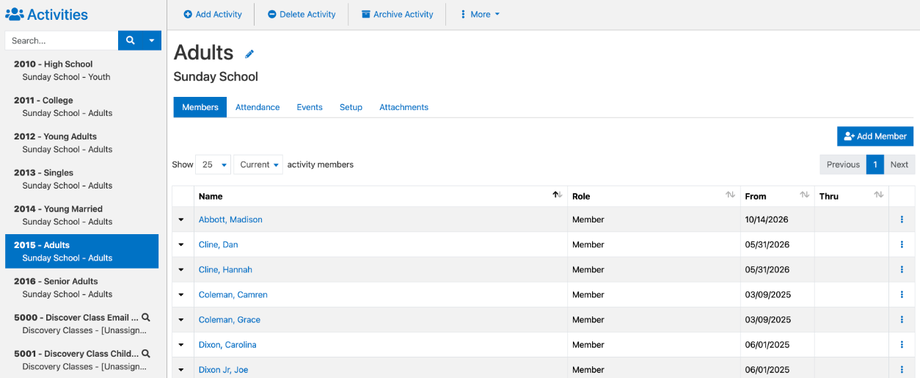Open row options menu for Dixon, Carolina
This screenshot has width=920, height=378.
(x=901, y=345)
